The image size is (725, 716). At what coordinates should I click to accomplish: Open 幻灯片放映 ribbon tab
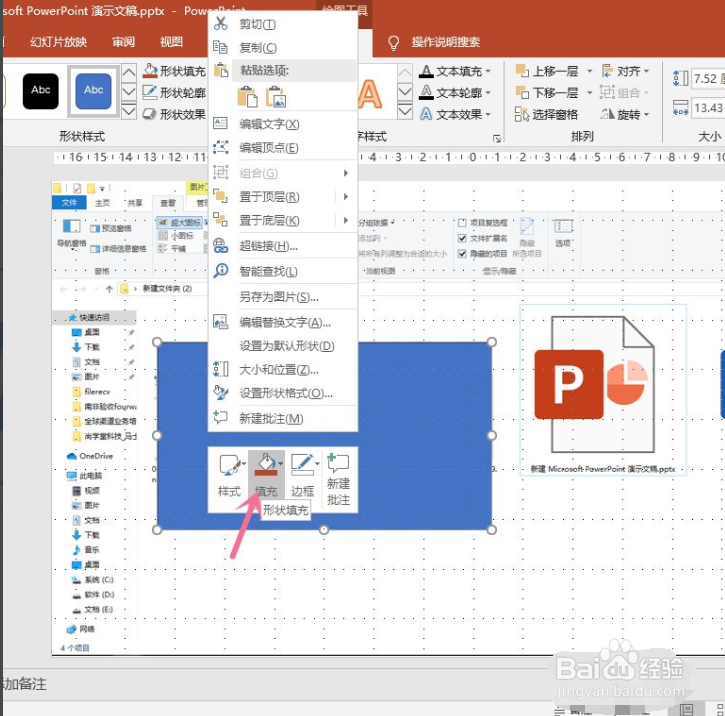click(x=59, y=42)
